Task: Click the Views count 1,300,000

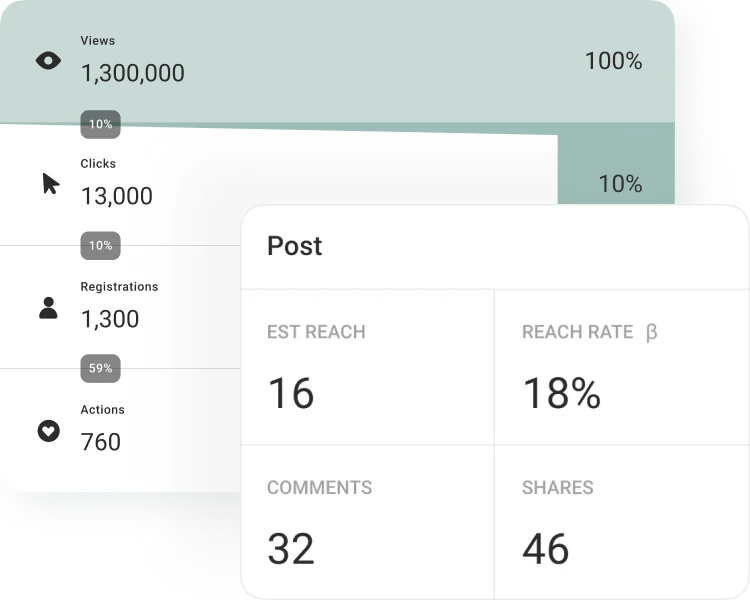Action: [x=132, y=73]
